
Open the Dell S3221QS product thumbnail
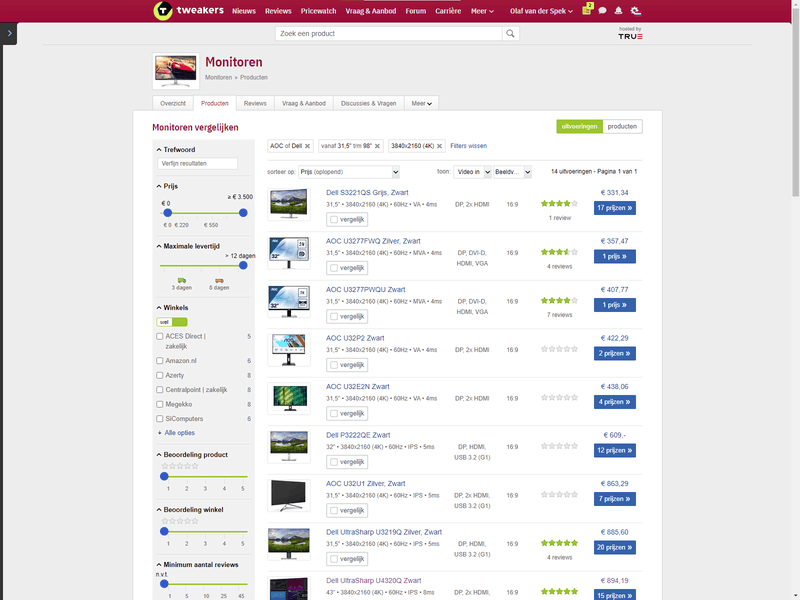289,204
